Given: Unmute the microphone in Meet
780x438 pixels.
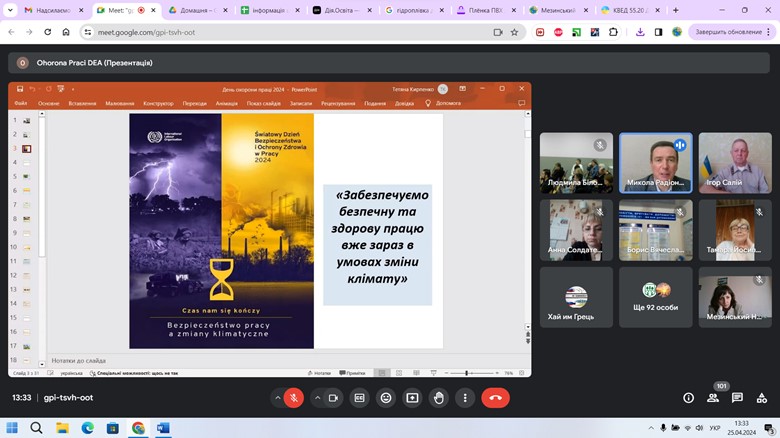Looking at the screenshot, I should (294, 398).
